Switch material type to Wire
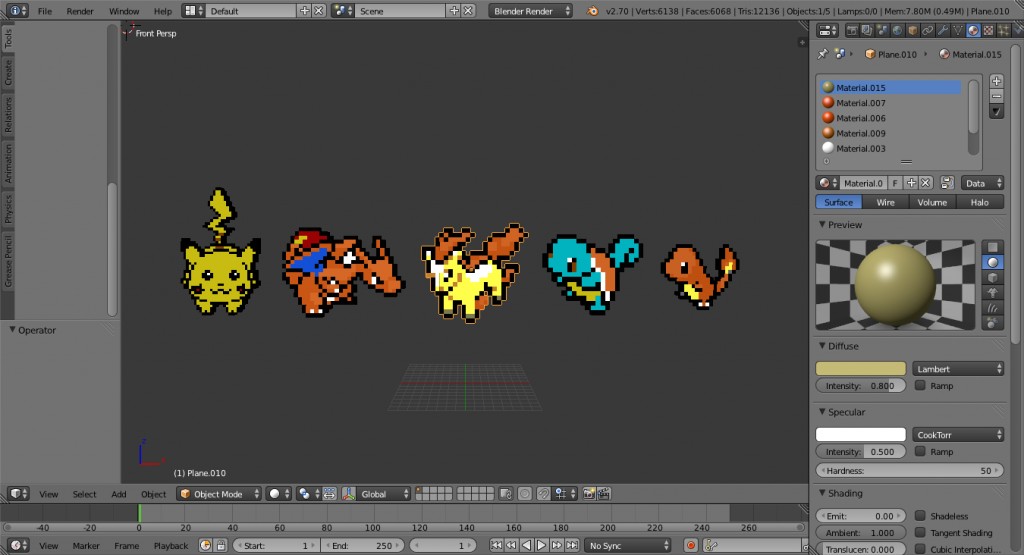Screen dimensions: 1024x555 tap(886, 202)
